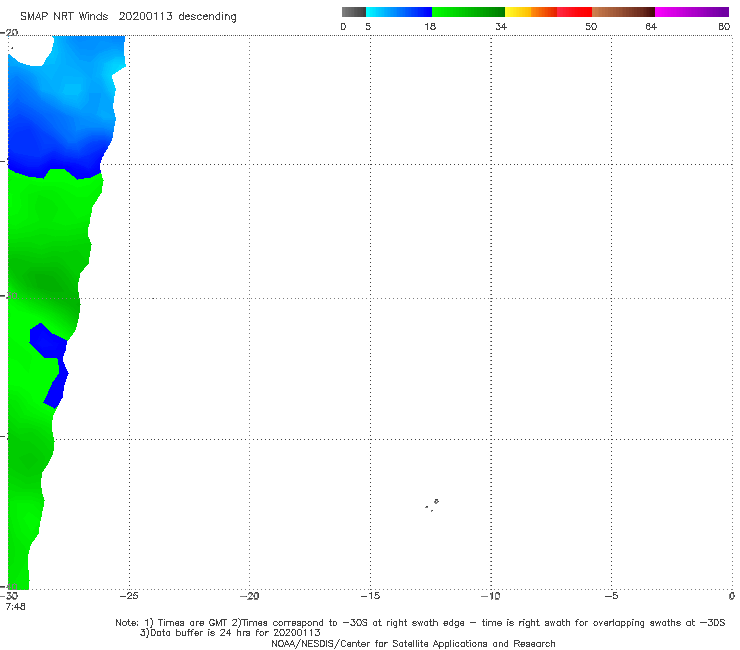
Task: Select the cyan-to-blue segment of the color bar
Action: [x=399, y=12]
